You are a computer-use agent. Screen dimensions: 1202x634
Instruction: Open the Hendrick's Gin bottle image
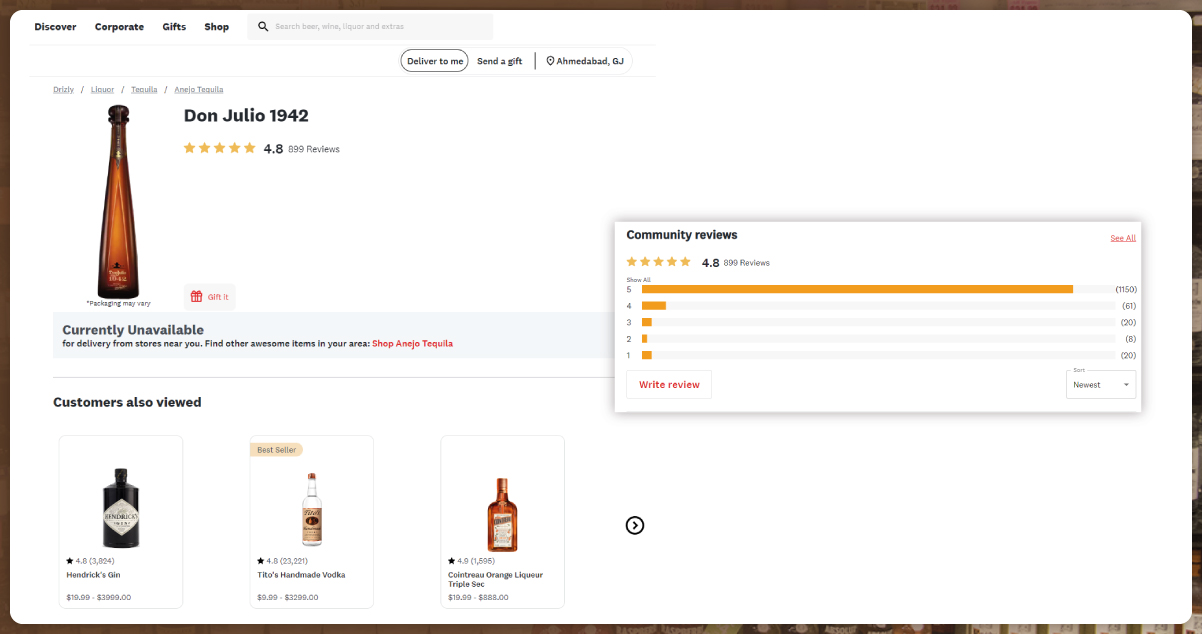pos(121,507)
